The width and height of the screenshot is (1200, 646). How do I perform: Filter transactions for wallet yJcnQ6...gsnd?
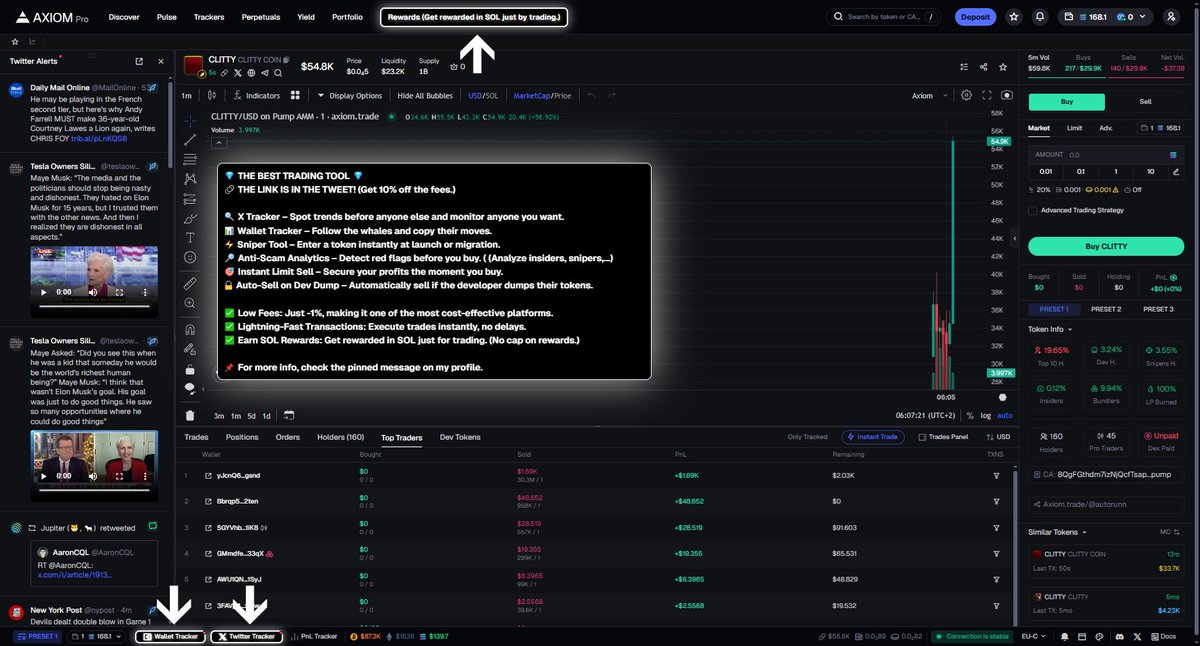point(996,475)
